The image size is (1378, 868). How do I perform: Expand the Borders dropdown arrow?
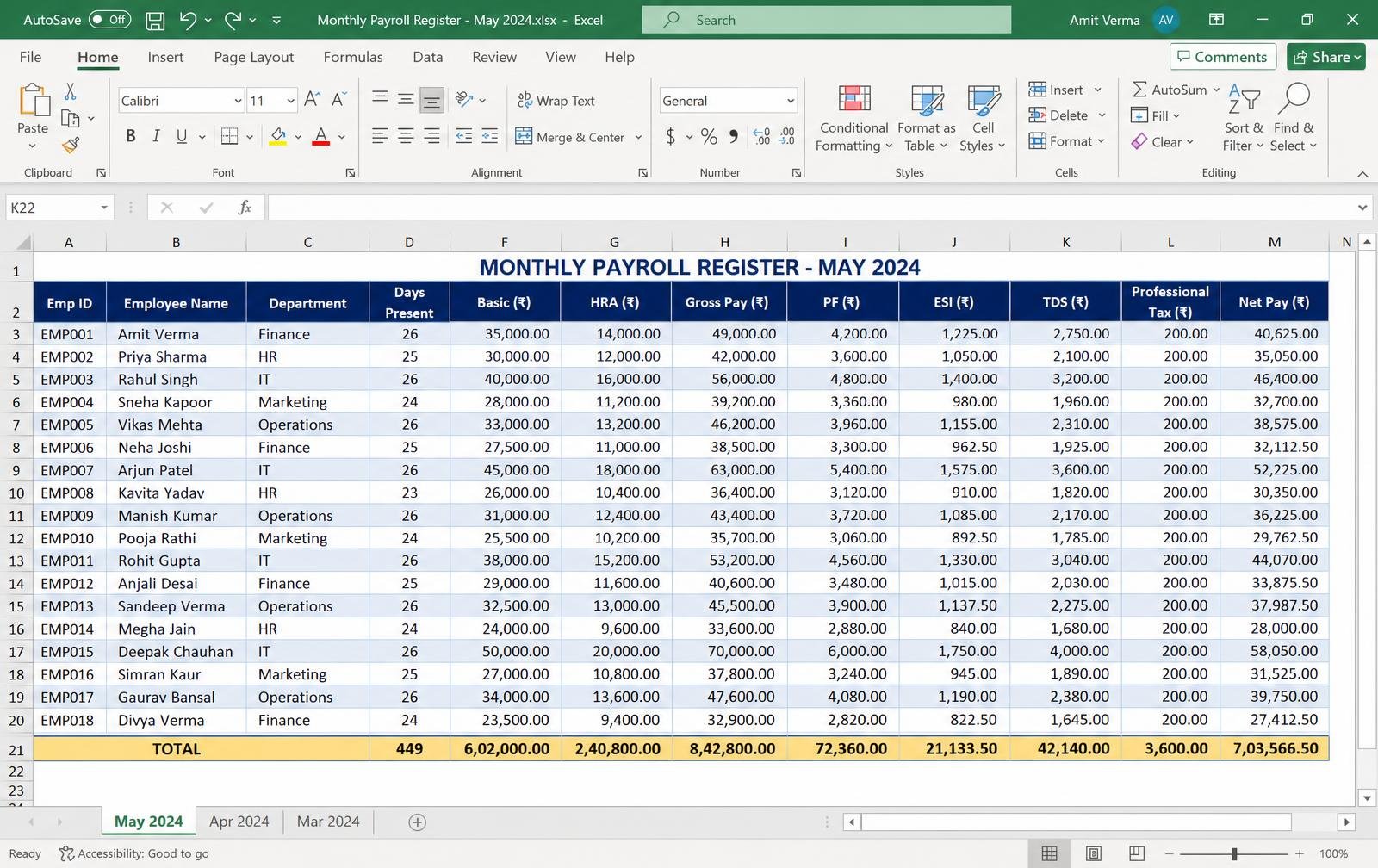pyautogui.click(x=250, y=137)
